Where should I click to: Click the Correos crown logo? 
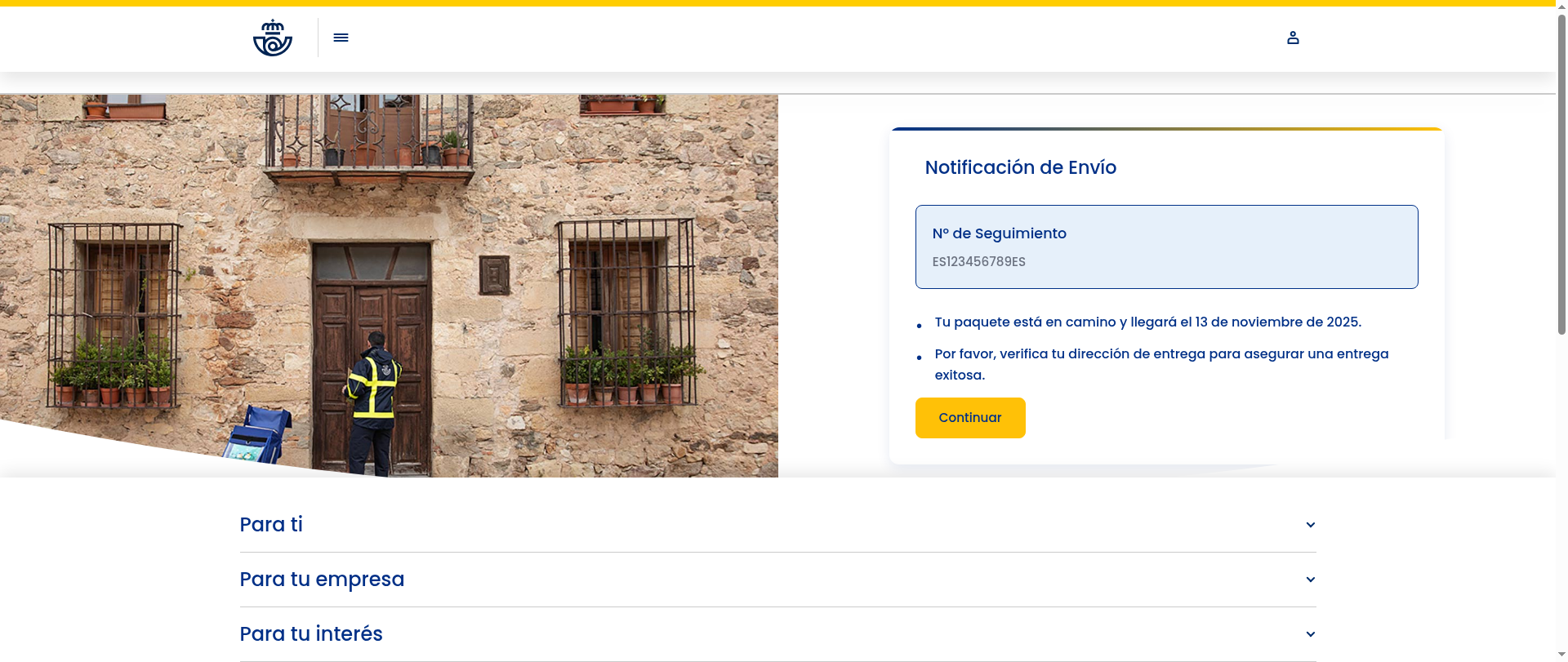pos(272,38)
